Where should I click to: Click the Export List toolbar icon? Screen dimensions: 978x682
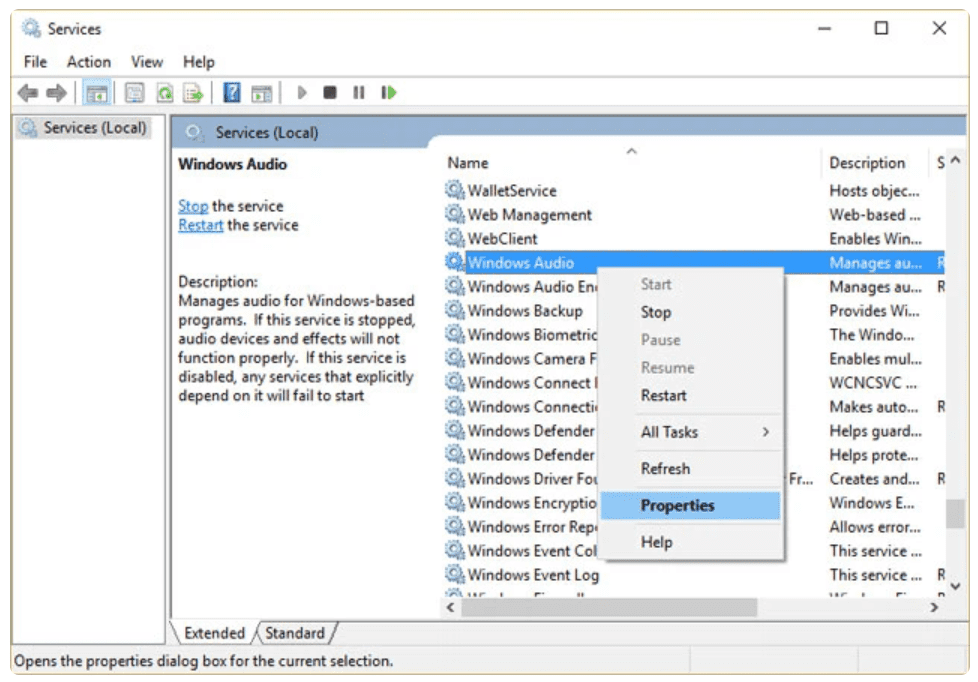[x=194, y=93]
